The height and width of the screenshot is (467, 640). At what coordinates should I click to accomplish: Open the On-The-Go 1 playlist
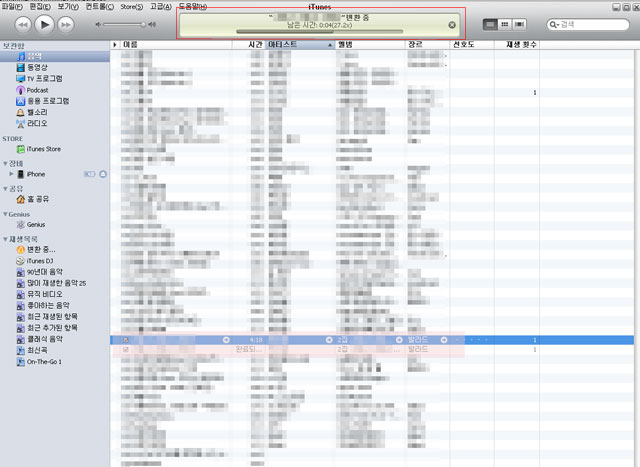(39, 362)
